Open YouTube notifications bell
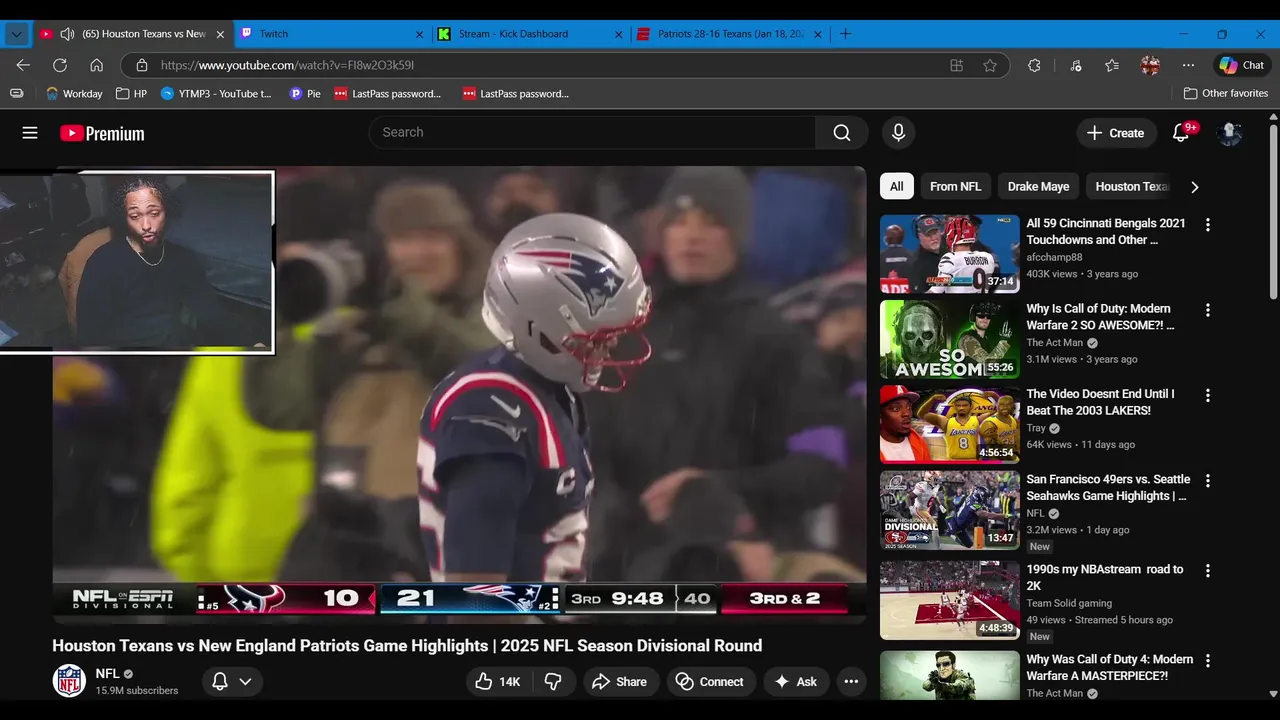Viewport: 1280px width, 720px height. point(1181,133)
